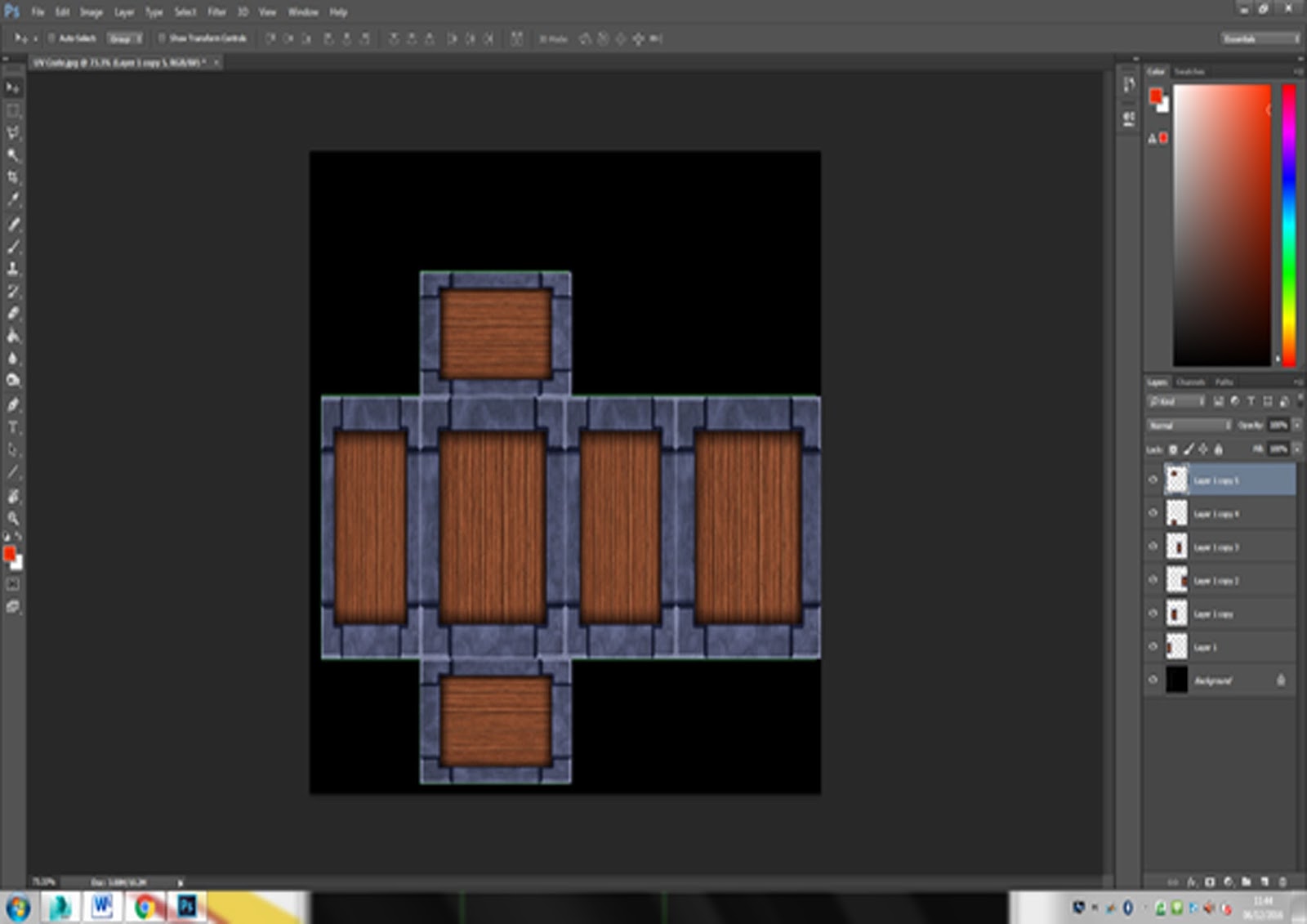Pick the Eyedropper tool
Viewport: 1307px width, 924px height.
tap(13, 199)
